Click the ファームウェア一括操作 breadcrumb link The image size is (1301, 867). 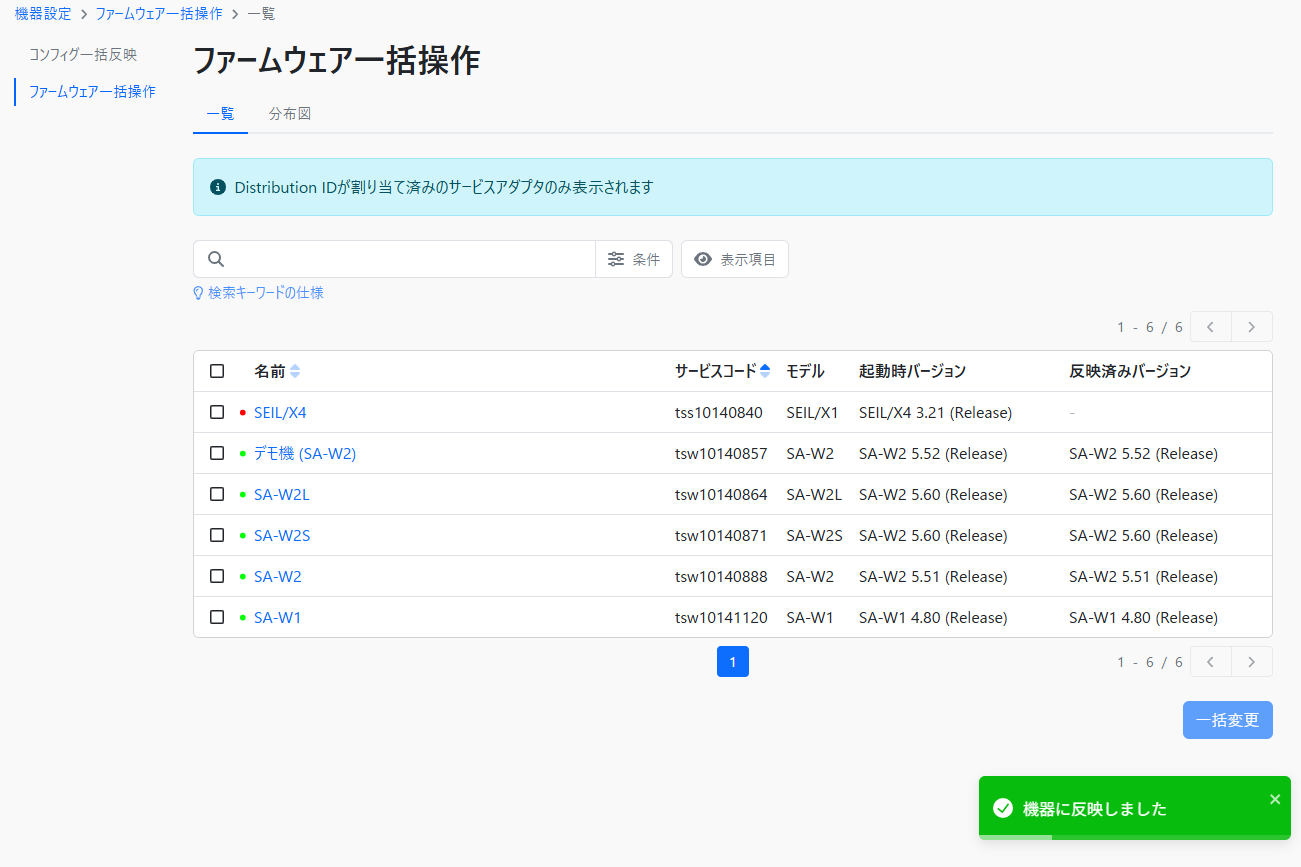coord(159,14)
